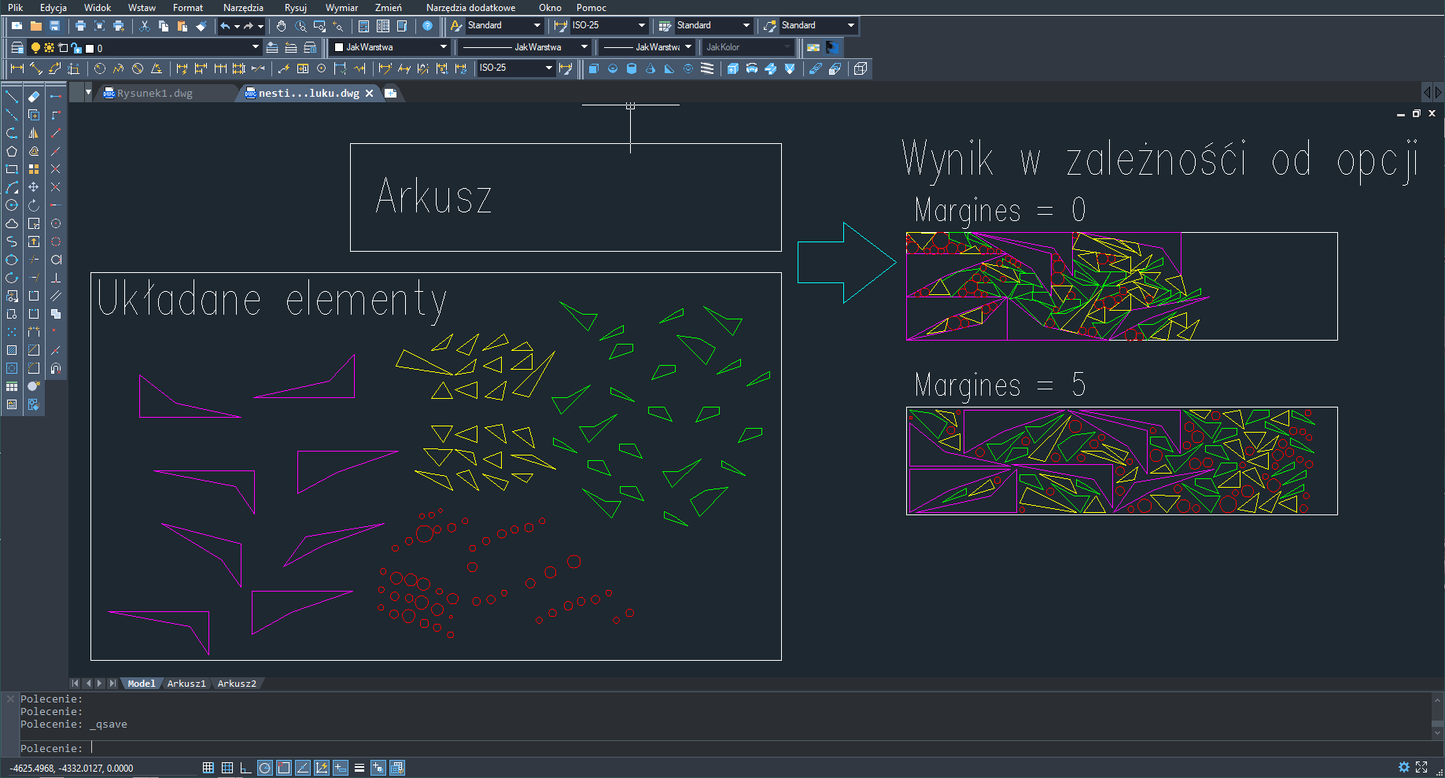Select the Table tool
The image size is (1445, 778).
[12, 386]
